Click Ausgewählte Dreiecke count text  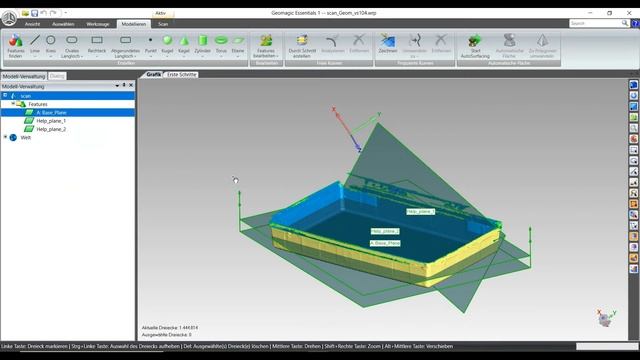tap(167, 335)
